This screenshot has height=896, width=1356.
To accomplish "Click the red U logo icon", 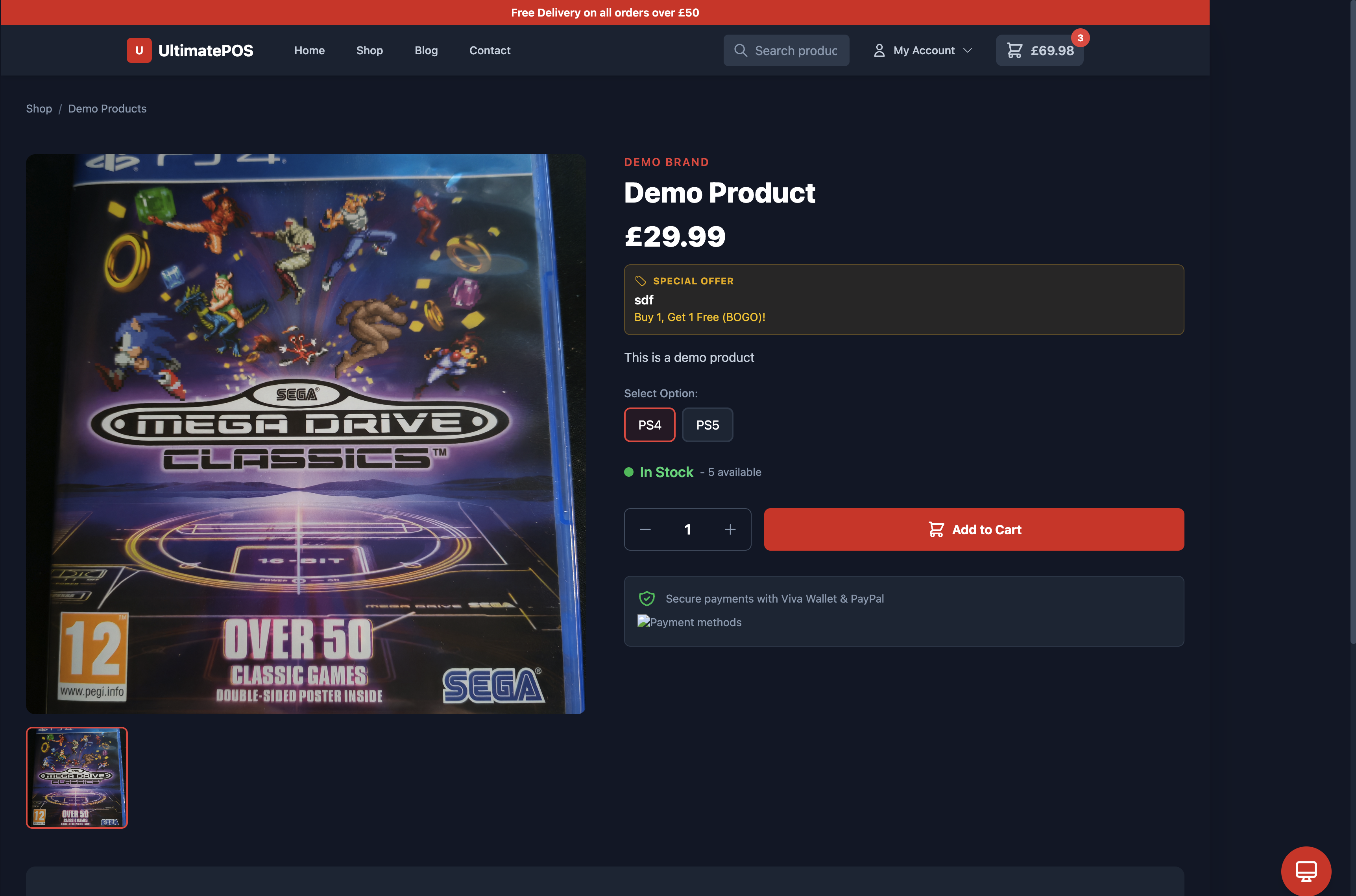I will [139, 50].
